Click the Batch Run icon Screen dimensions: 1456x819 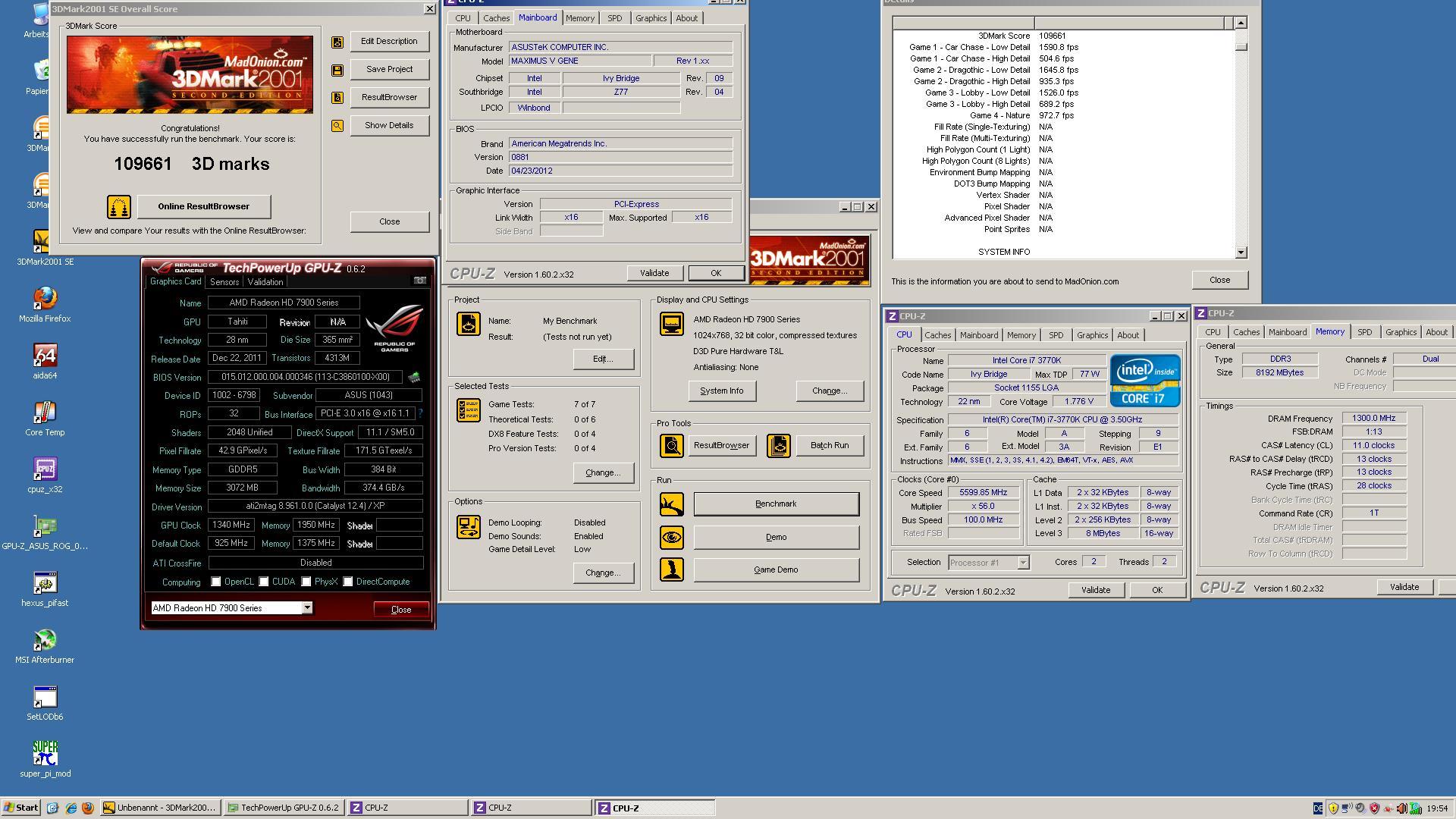pos(778,445)
